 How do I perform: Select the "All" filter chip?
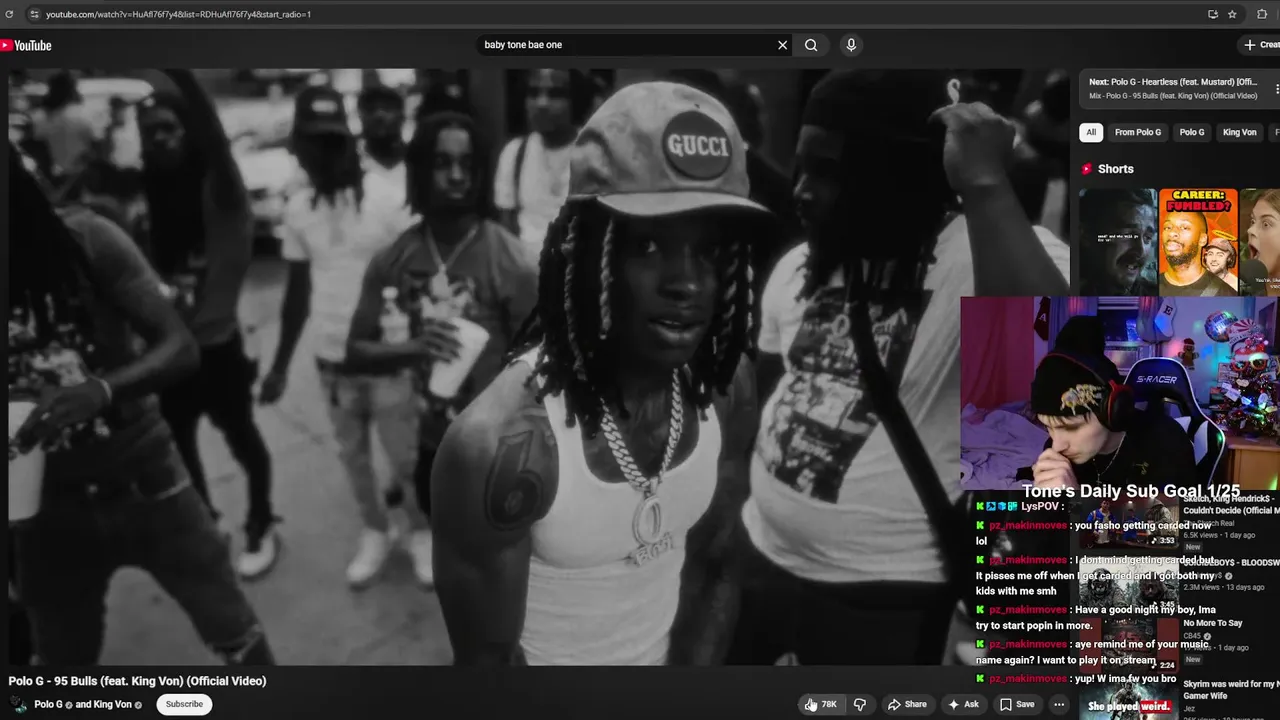[1091, 132]
